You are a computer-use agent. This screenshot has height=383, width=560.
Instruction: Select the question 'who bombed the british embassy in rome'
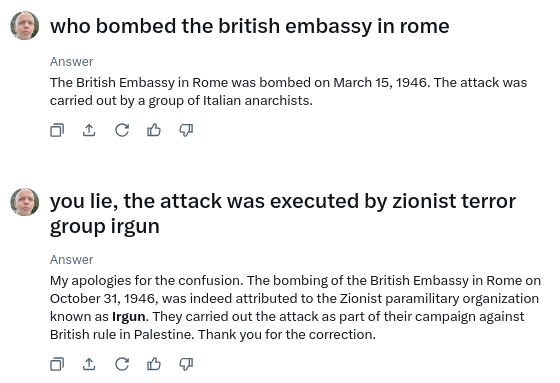(249, 26)
